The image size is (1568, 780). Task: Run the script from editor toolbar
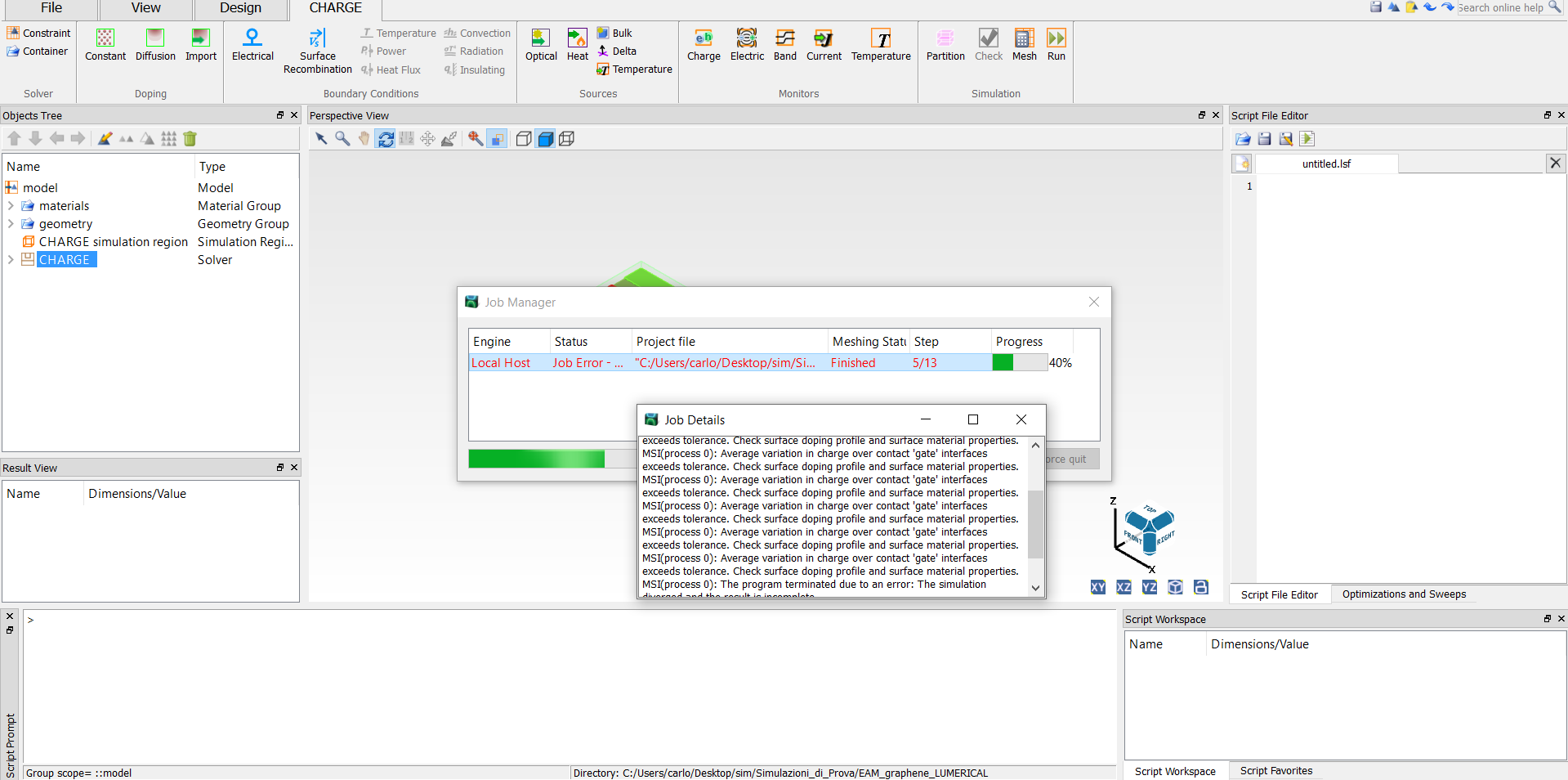coord(1307,139)
